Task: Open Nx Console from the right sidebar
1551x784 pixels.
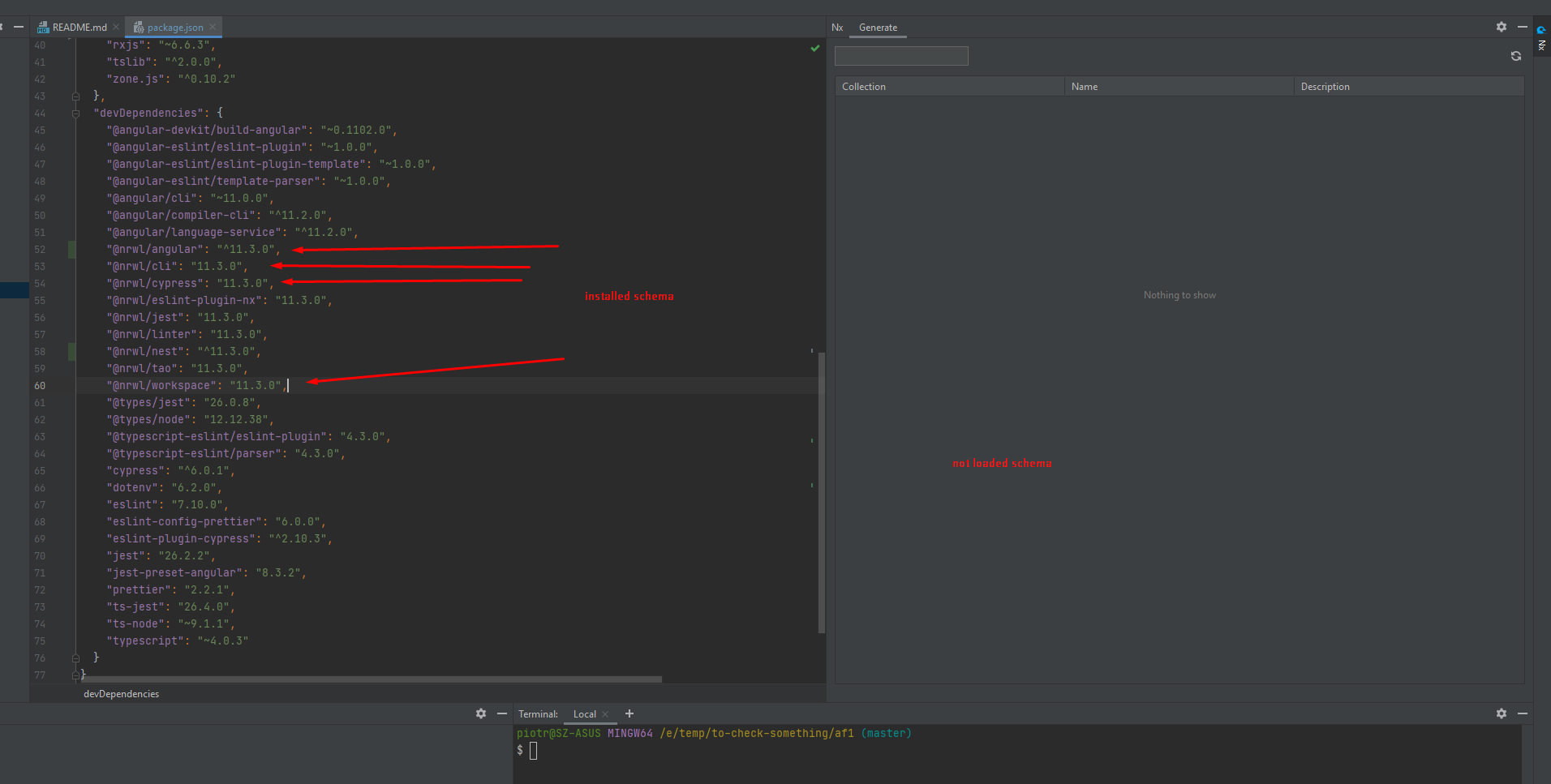Action: click(1542, 46)
